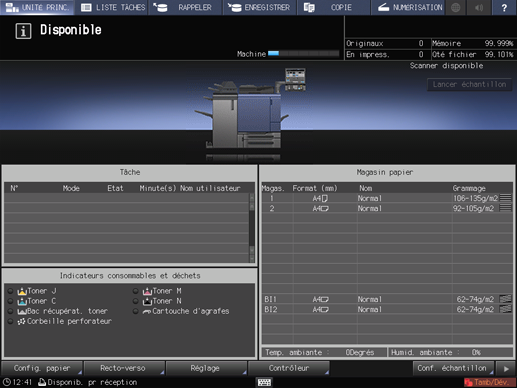The width and height of the screenshot is (517, 388).
Task: Click the right arrow next-page button
Action: (506, 369)
